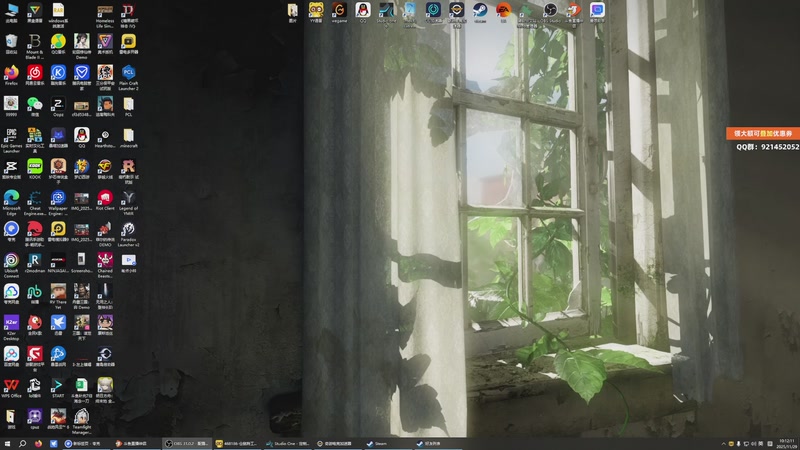
Task: Switch to OBS task on taskbar
Action: pyautogui.click(x=186, y=444)
